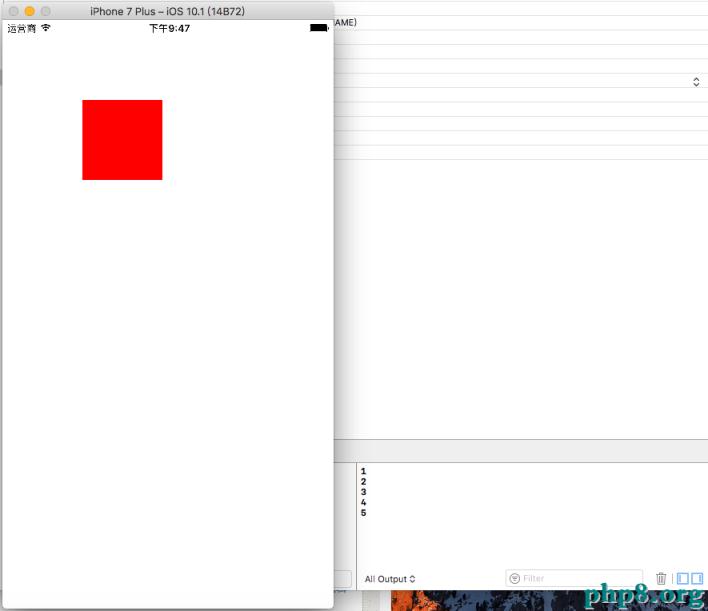Toggle the right console pane icon

[697, 578]
